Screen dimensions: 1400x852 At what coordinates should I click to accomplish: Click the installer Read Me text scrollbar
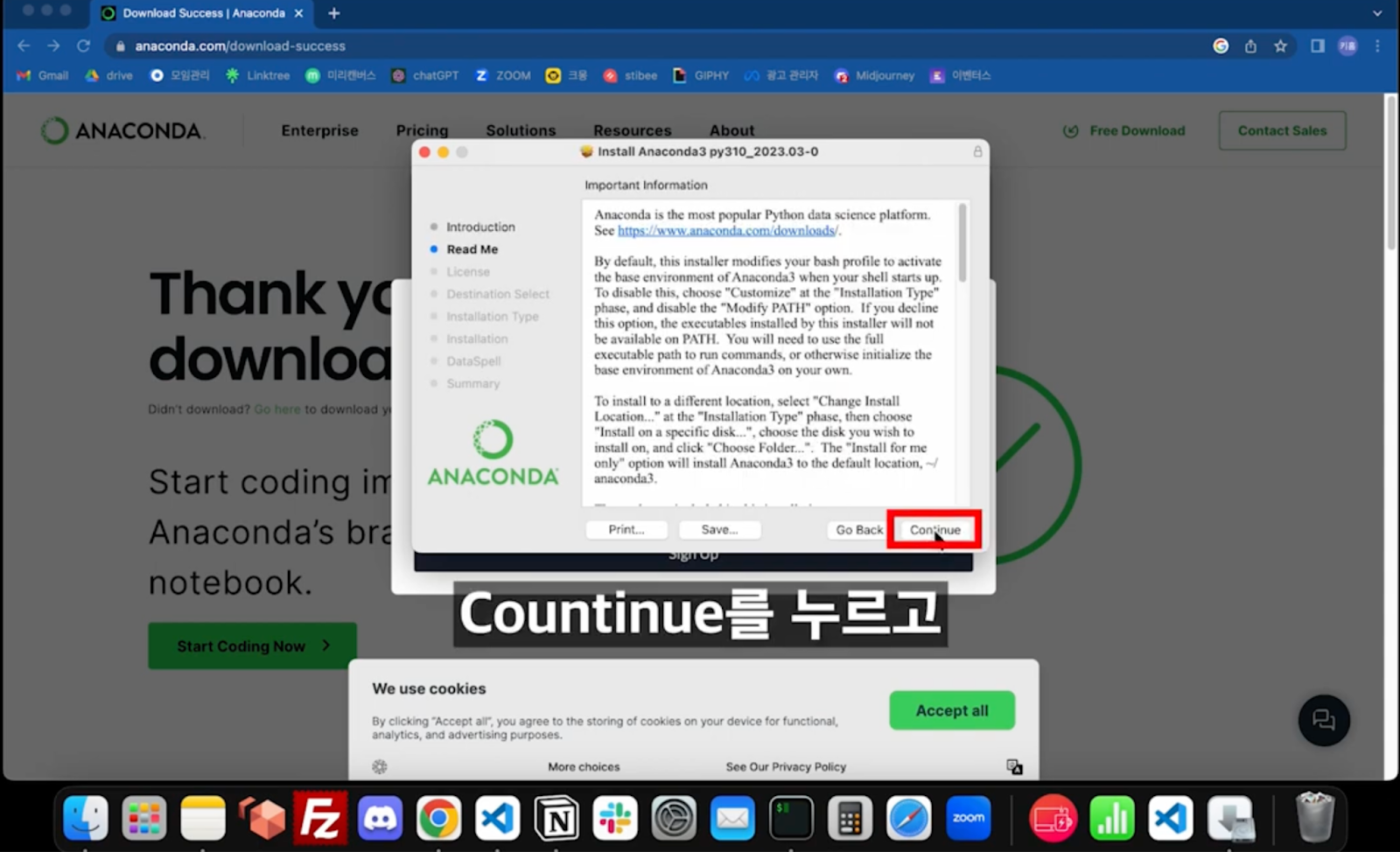pos(962,243)
